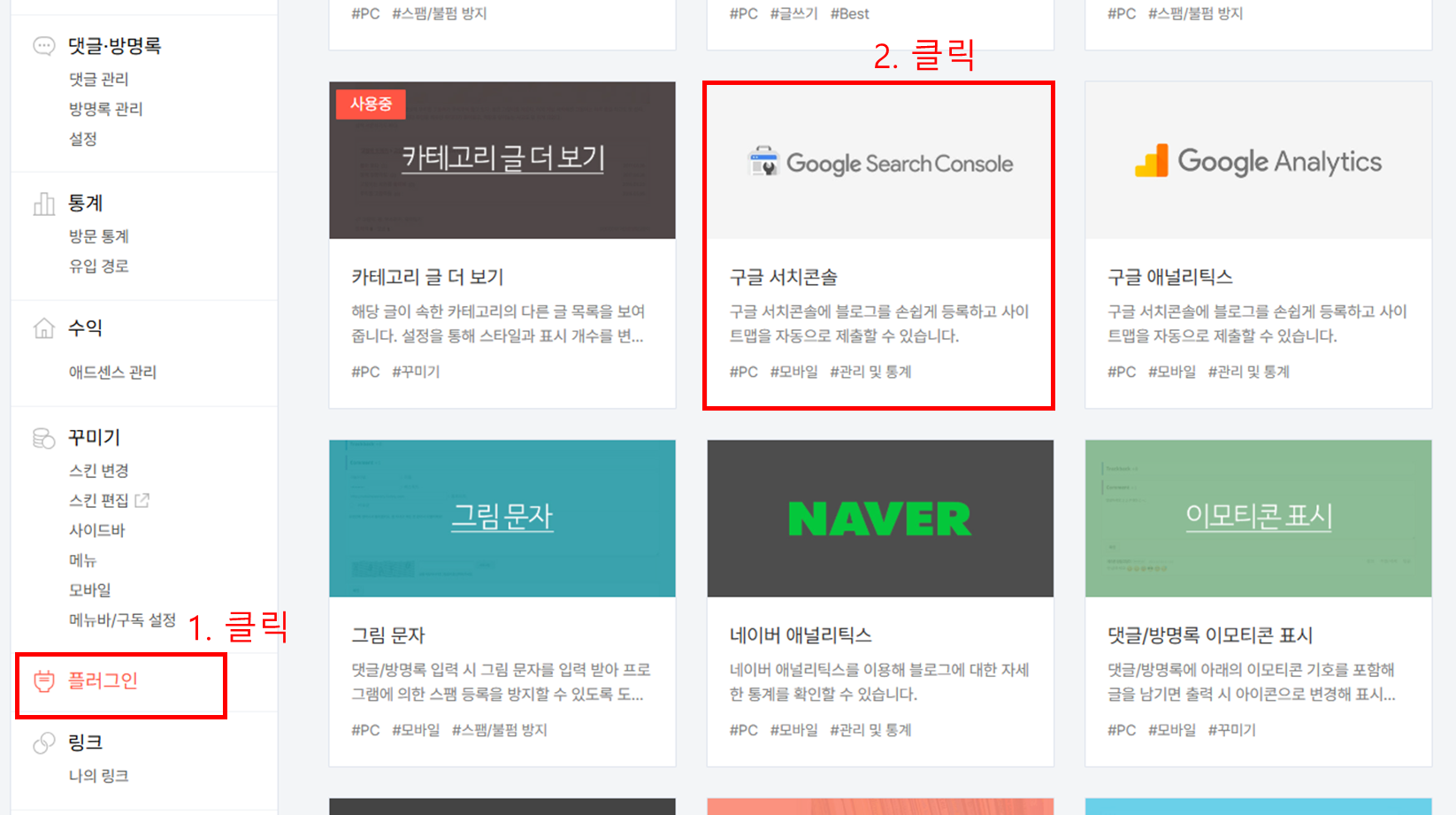Image resolution: width=1456 pixels, height=815 pixels.
Task: Click the 그림 문자 description text
Action: pos(501,682)
